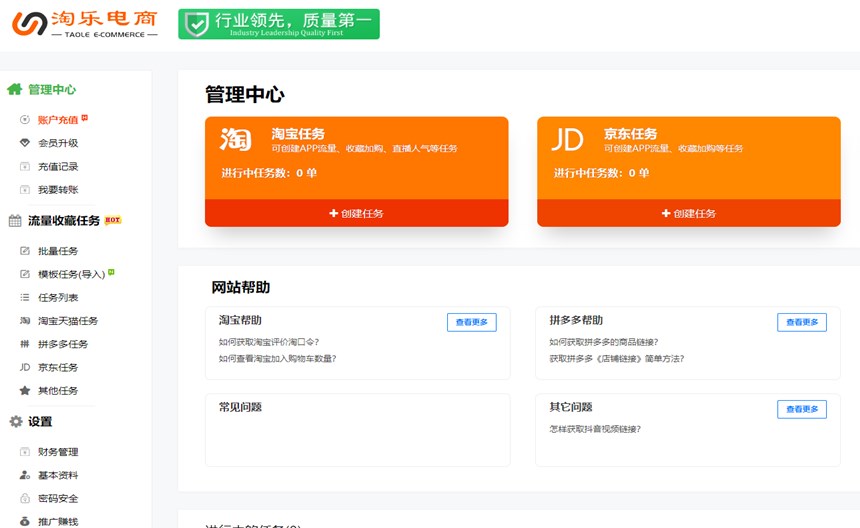Click the list icon for 任务列表
The image size is (860, 528).
tap(25, 298)
